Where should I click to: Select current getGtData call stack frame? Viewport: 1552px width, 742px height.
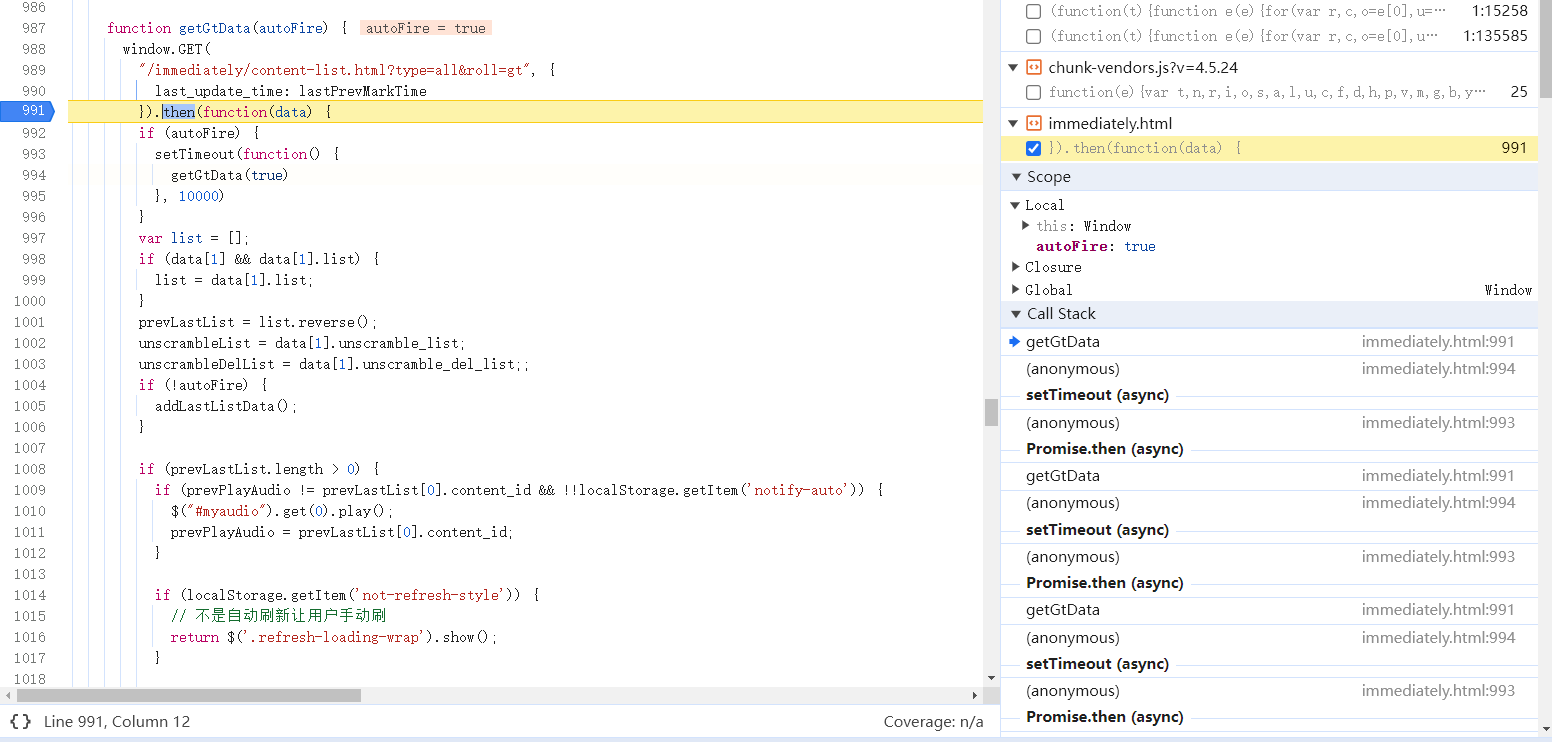[x=1269, y=342]
